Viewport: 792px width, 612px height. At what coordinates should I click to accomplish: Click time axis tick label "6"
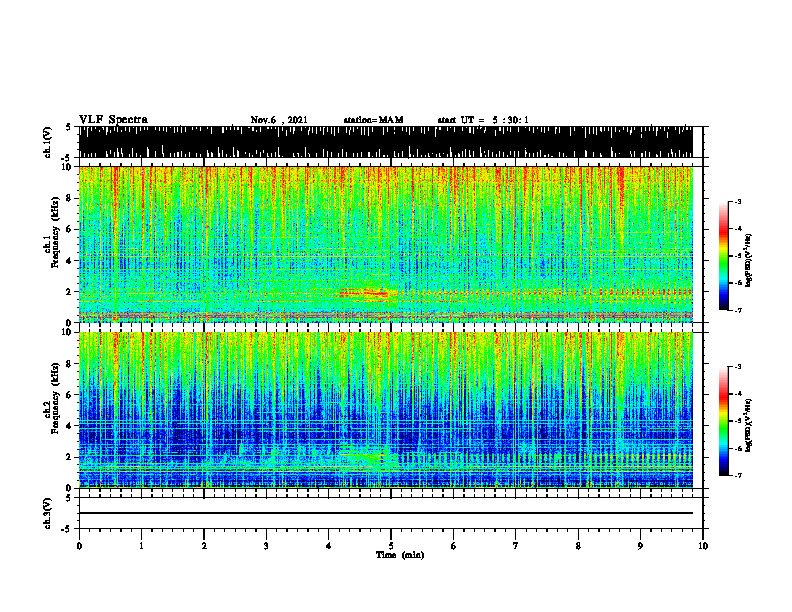coord(454,546)
